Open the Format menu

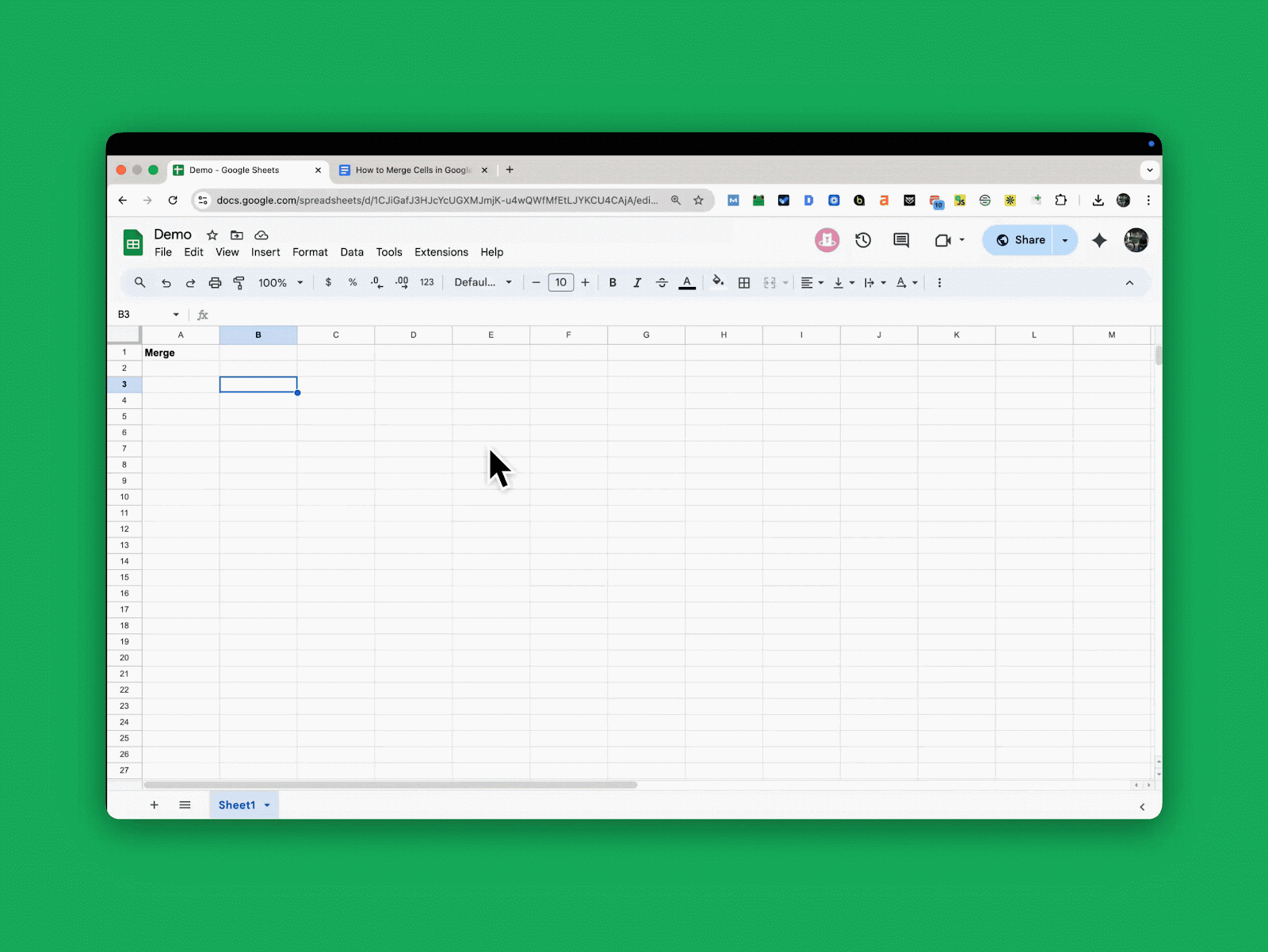tap(310, 252)
